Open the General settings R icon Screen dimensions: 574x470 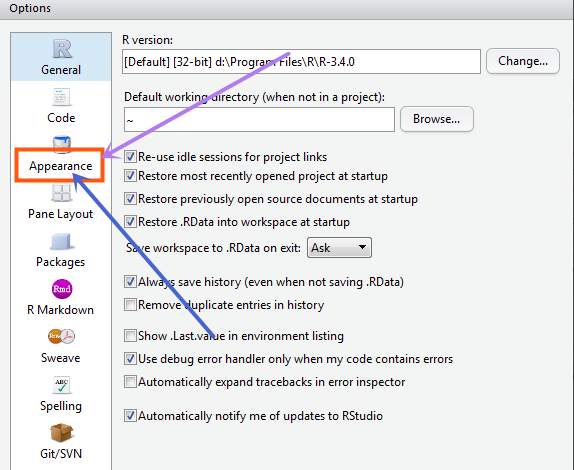[62, 49]
